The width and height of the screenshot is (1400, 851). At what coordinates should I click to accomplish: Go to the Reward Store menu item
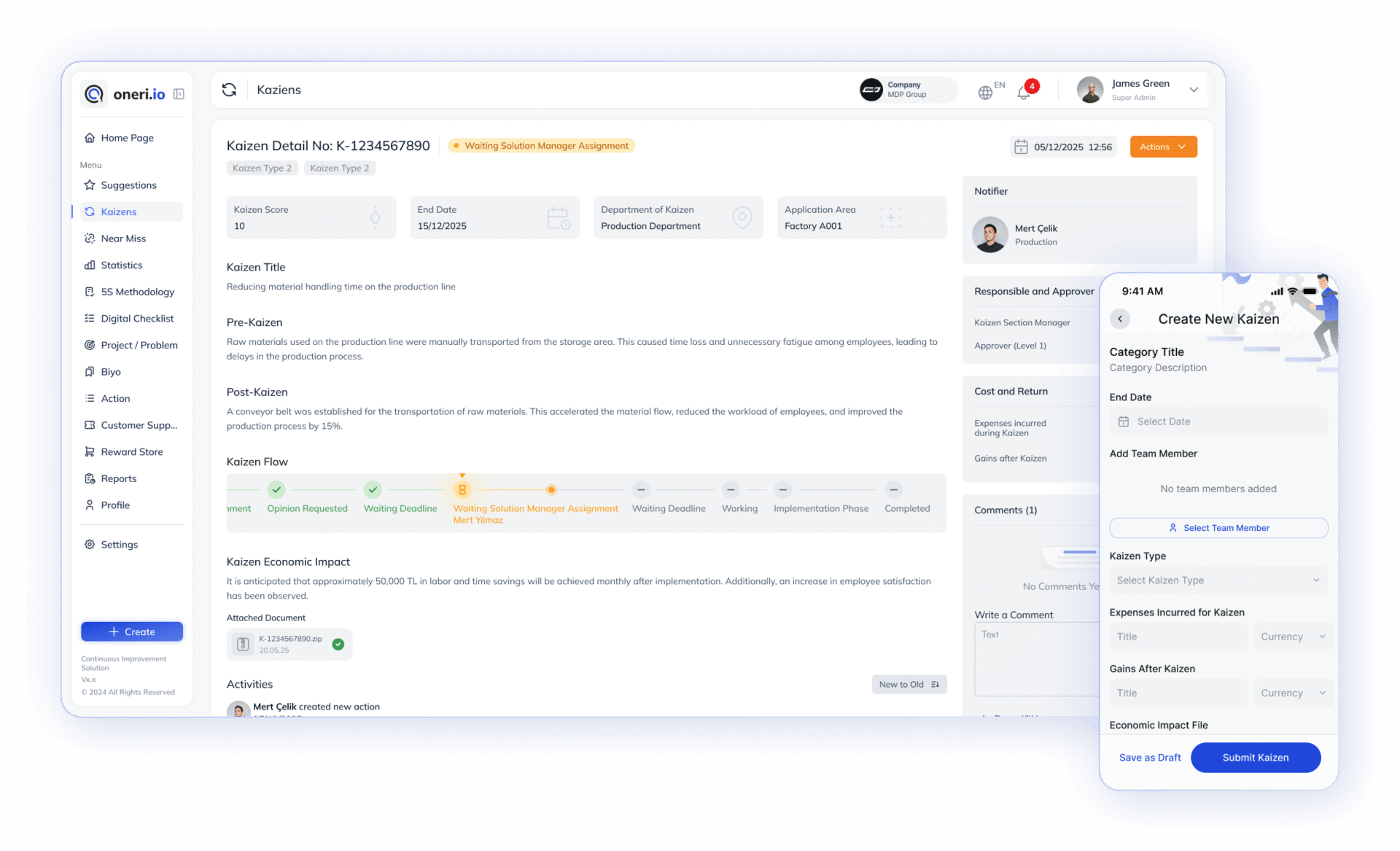coord(131,451)
